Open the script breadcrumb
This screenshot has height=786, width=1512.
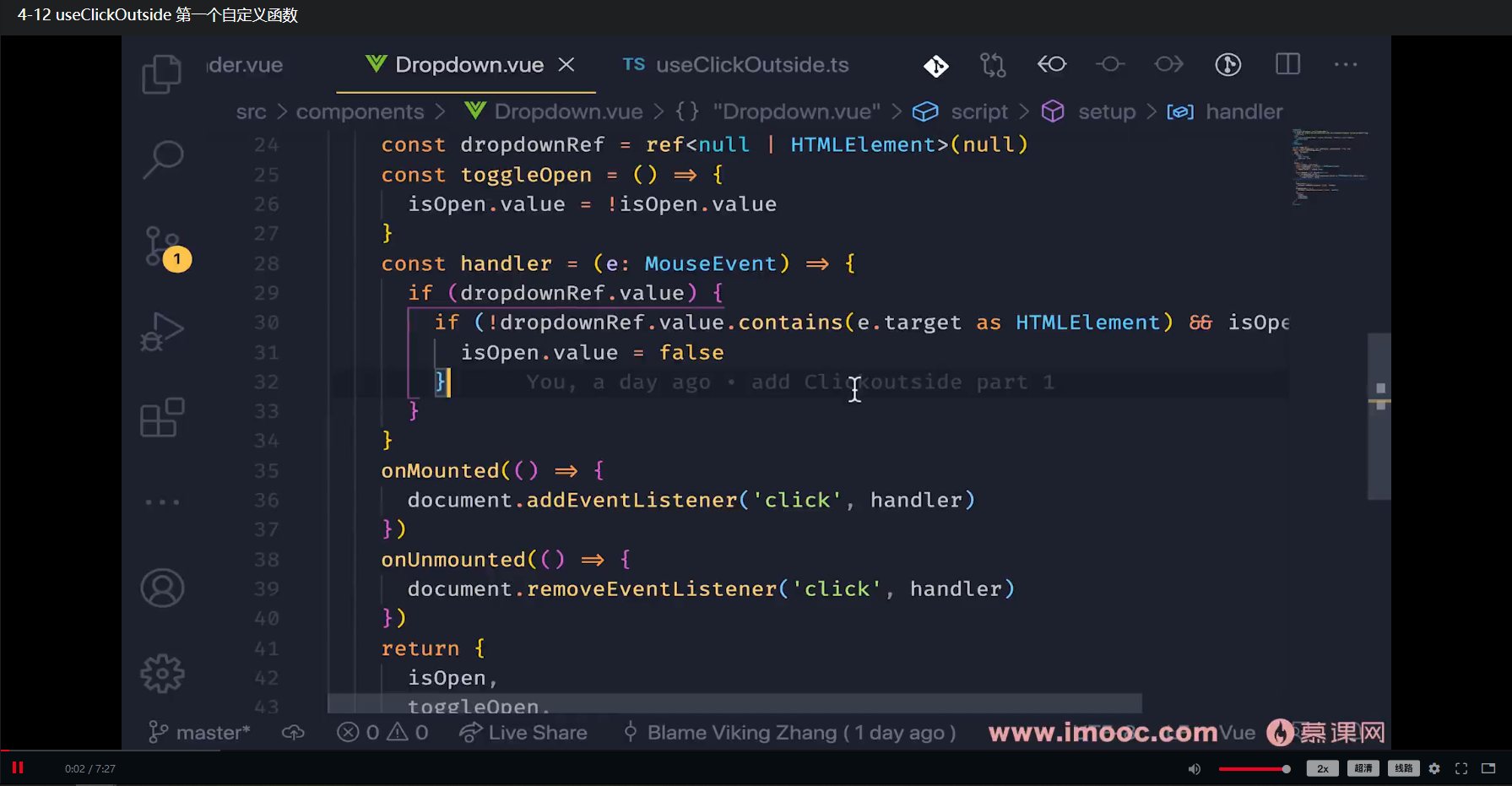point(961,111)
